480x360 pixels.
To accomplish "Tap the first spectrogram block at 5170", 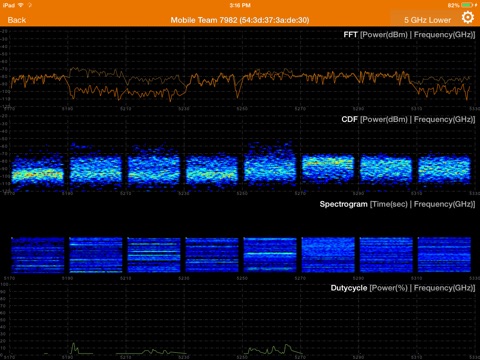I will point(37,255).
